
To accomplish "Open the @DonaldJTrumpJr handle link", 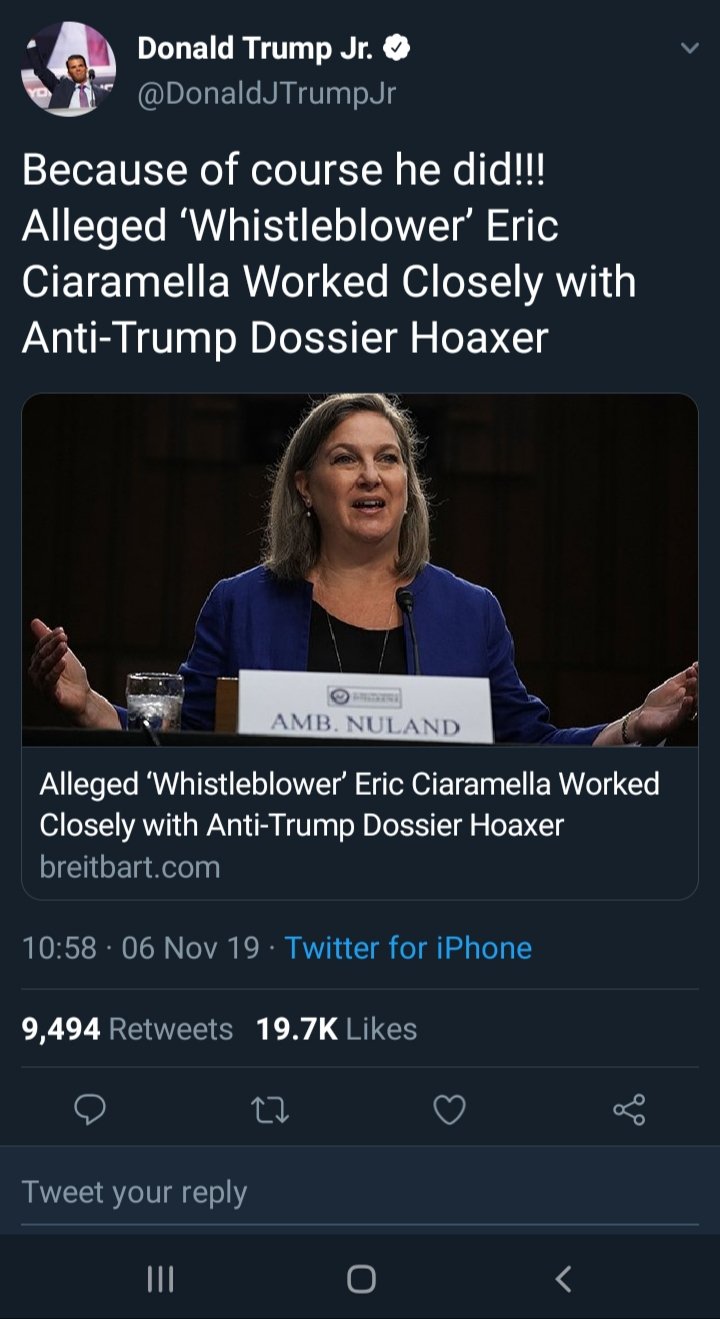I will click(266, 93).
